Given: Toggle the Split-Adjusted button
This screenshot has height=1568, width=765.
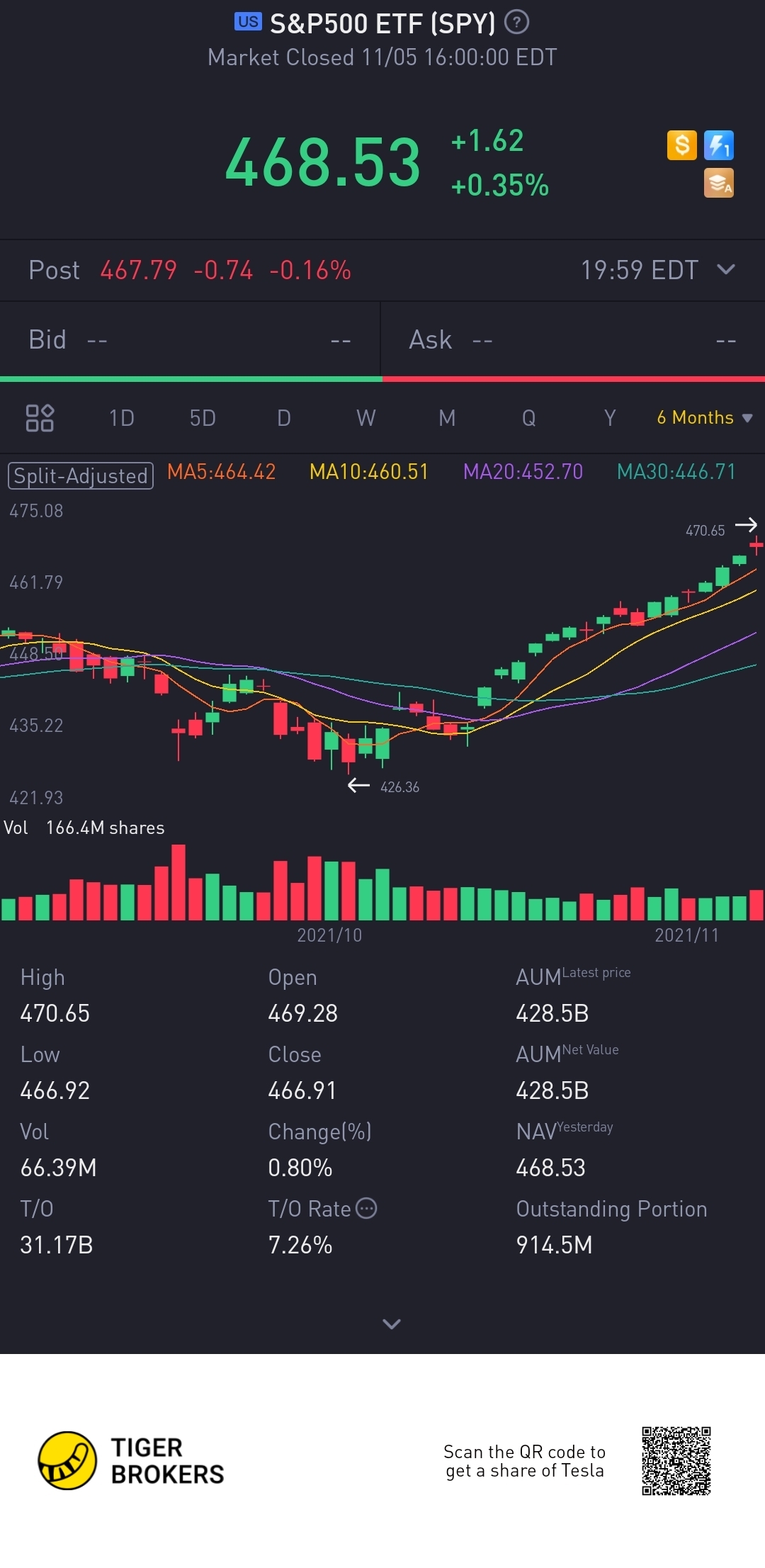Looking at the screenshot, I should tap(81, 475).
